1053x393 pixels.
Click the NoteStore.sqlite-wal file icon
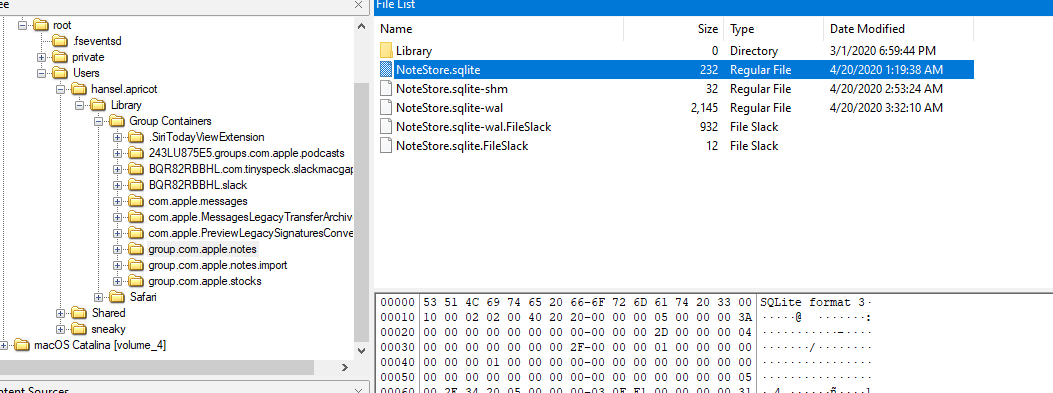coord(385,107)
